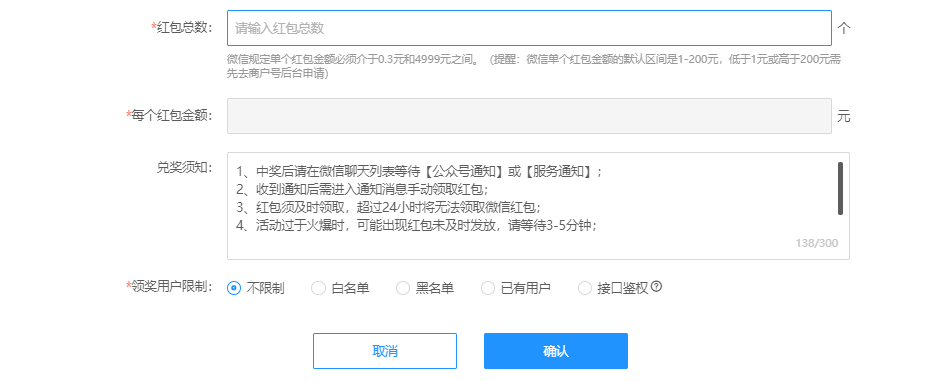The width and height of the screenshot is (935, 381).
Task: Select the 不限制 radio option
Action: tap(256, 288)
